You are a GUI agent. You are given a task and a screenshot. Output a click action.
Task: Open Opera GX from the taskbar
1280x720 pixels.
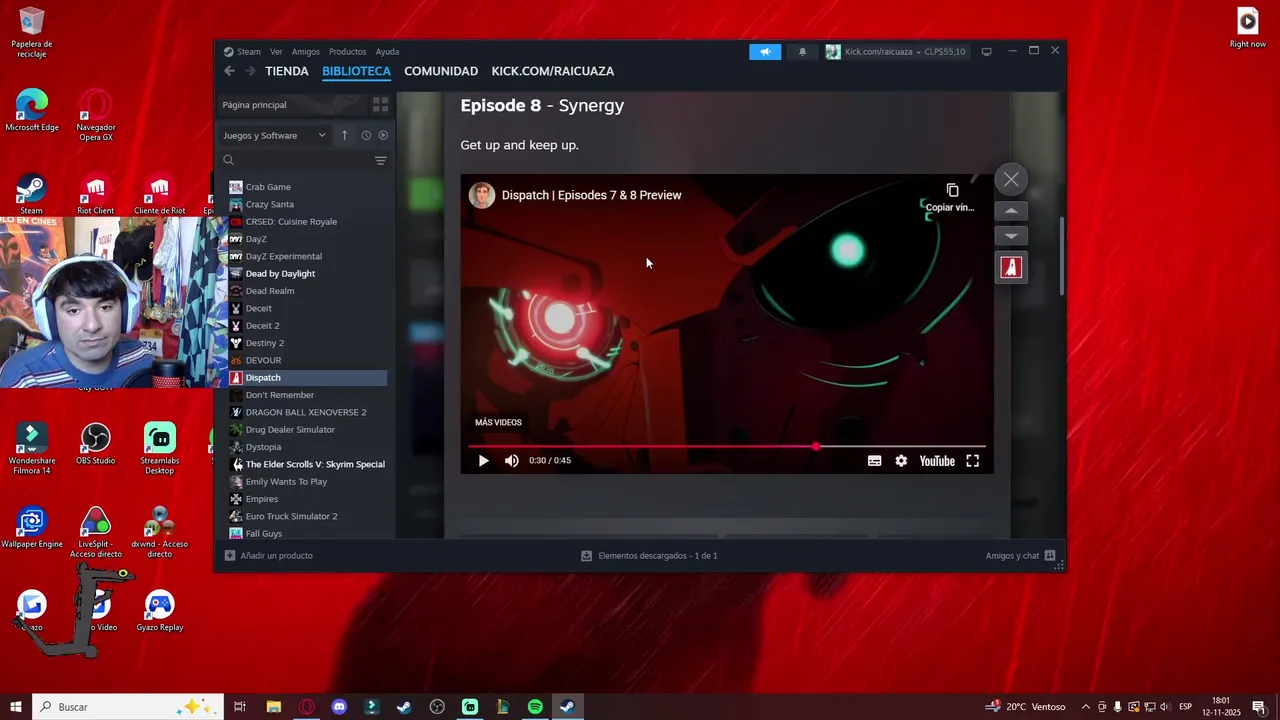tap(306, 707)
